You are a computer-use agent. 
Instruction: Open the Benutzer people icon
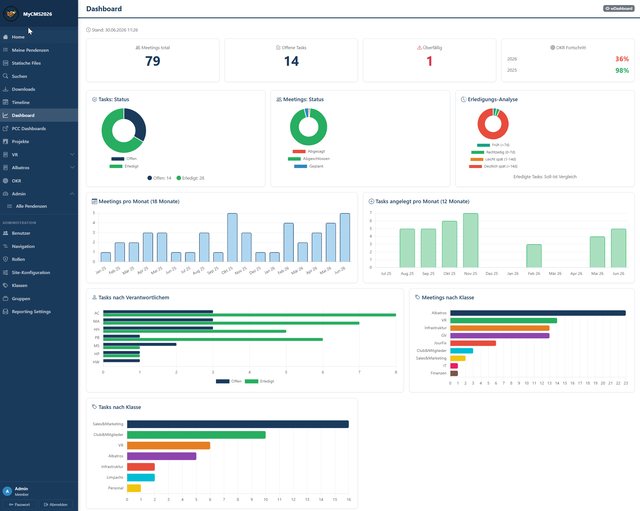click(5, 233)
